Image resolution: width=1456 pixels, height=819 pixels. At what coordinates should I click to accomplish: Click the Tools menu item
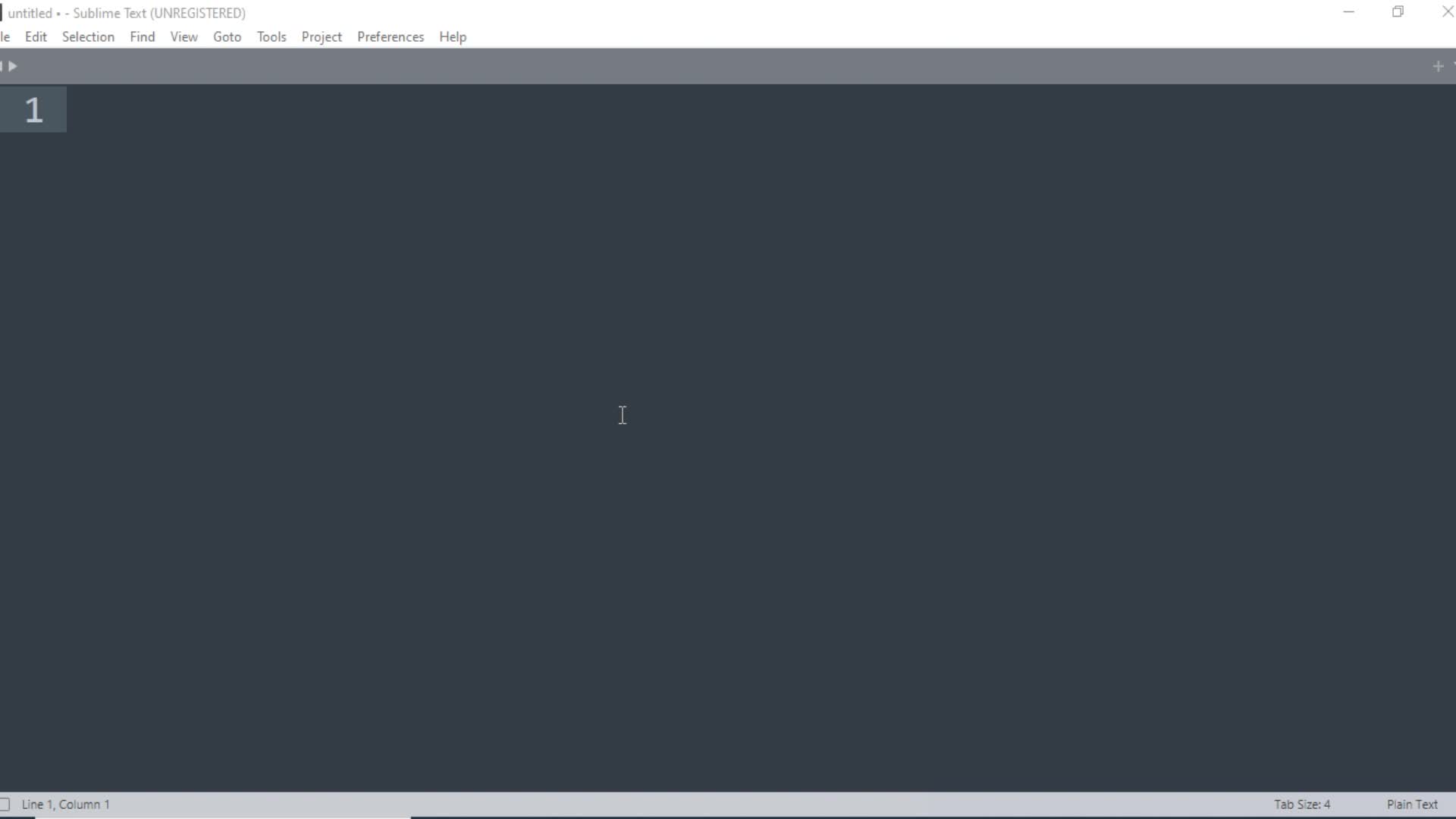pos(271,36)
